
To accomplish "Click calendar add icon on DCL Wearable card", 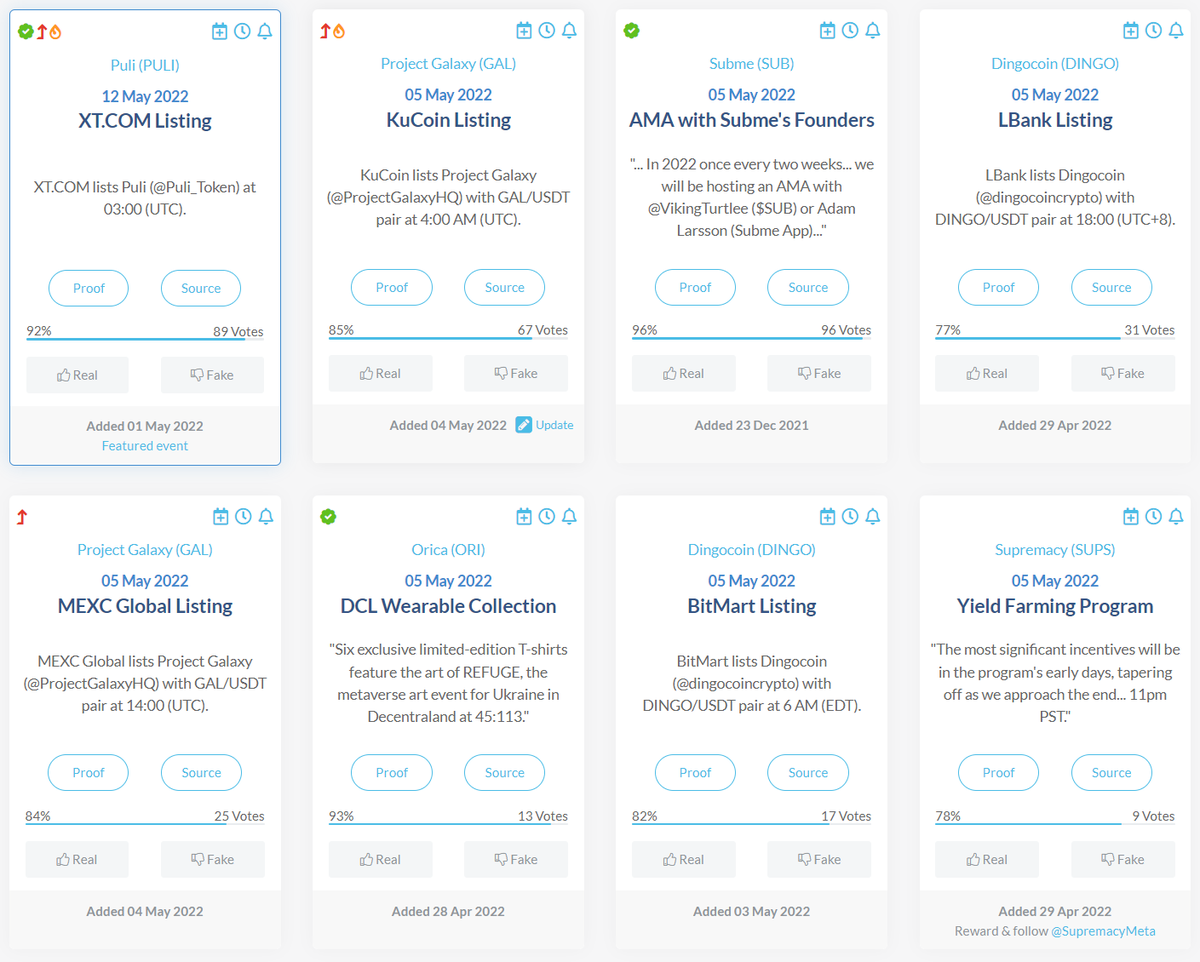I will click(524, 517).
